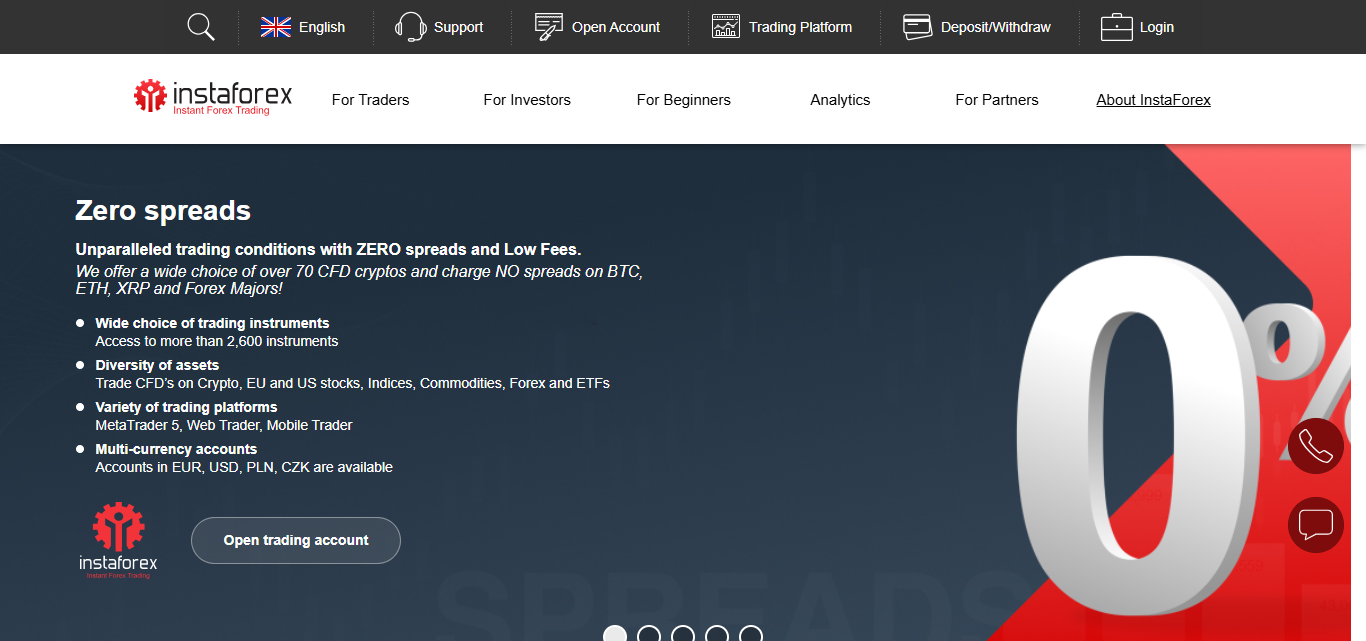Screen dimensions: 1366x641
Task: Select the first carousel slide dot
Action: pos(615,635)
